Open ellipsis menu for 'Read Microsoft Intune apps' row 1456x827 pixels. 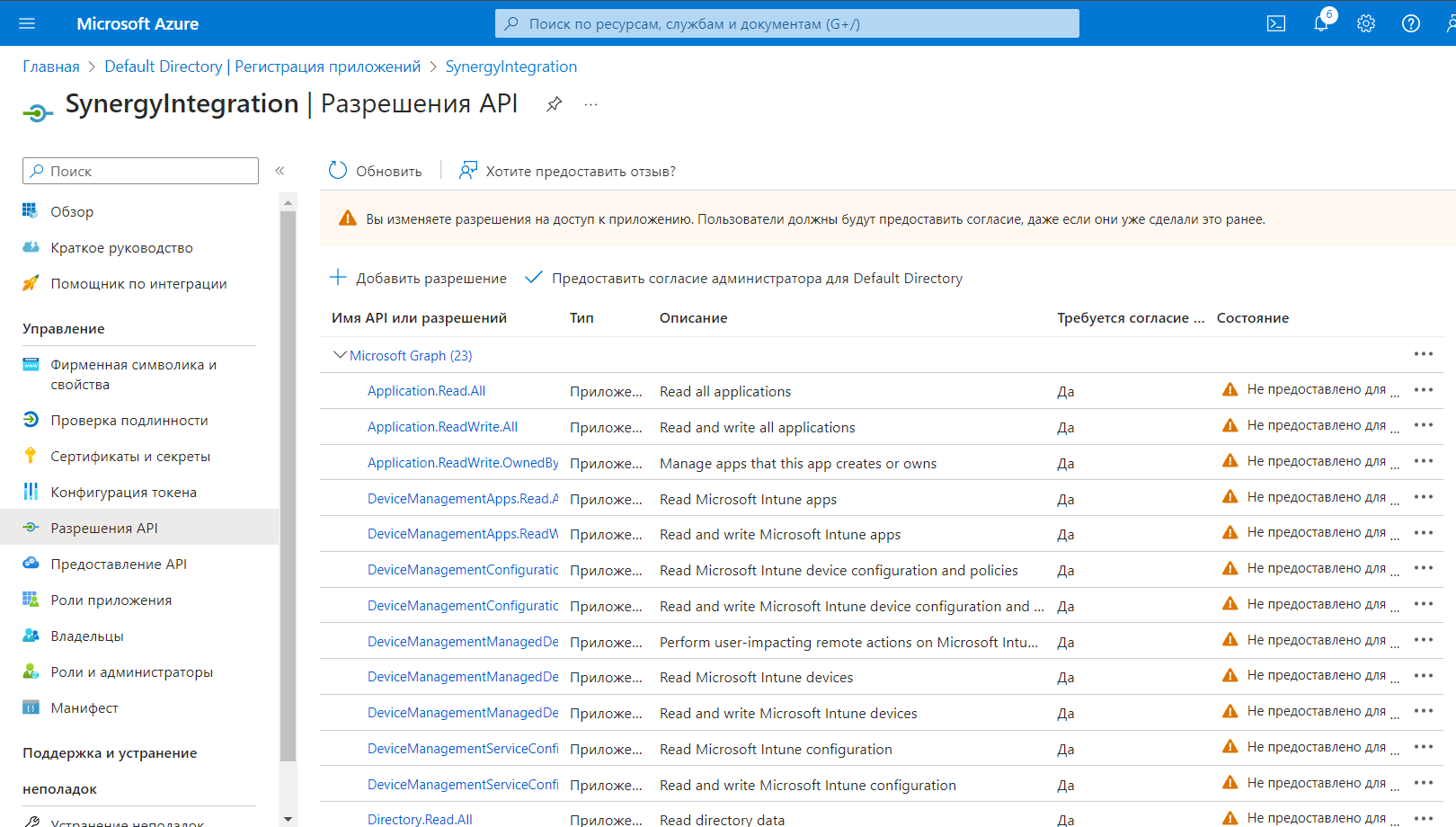tap(1424, 497)
